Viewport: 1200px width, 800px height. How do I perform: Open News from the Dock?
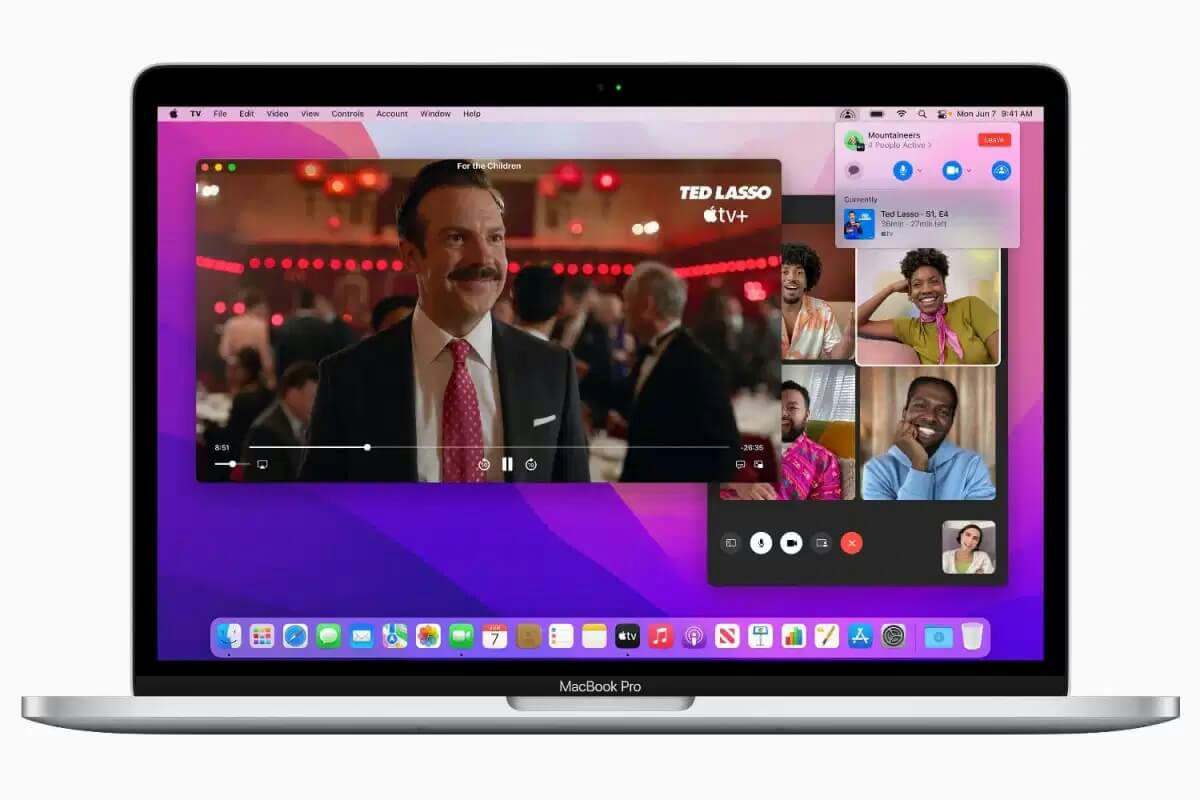(x=727, y=635)
